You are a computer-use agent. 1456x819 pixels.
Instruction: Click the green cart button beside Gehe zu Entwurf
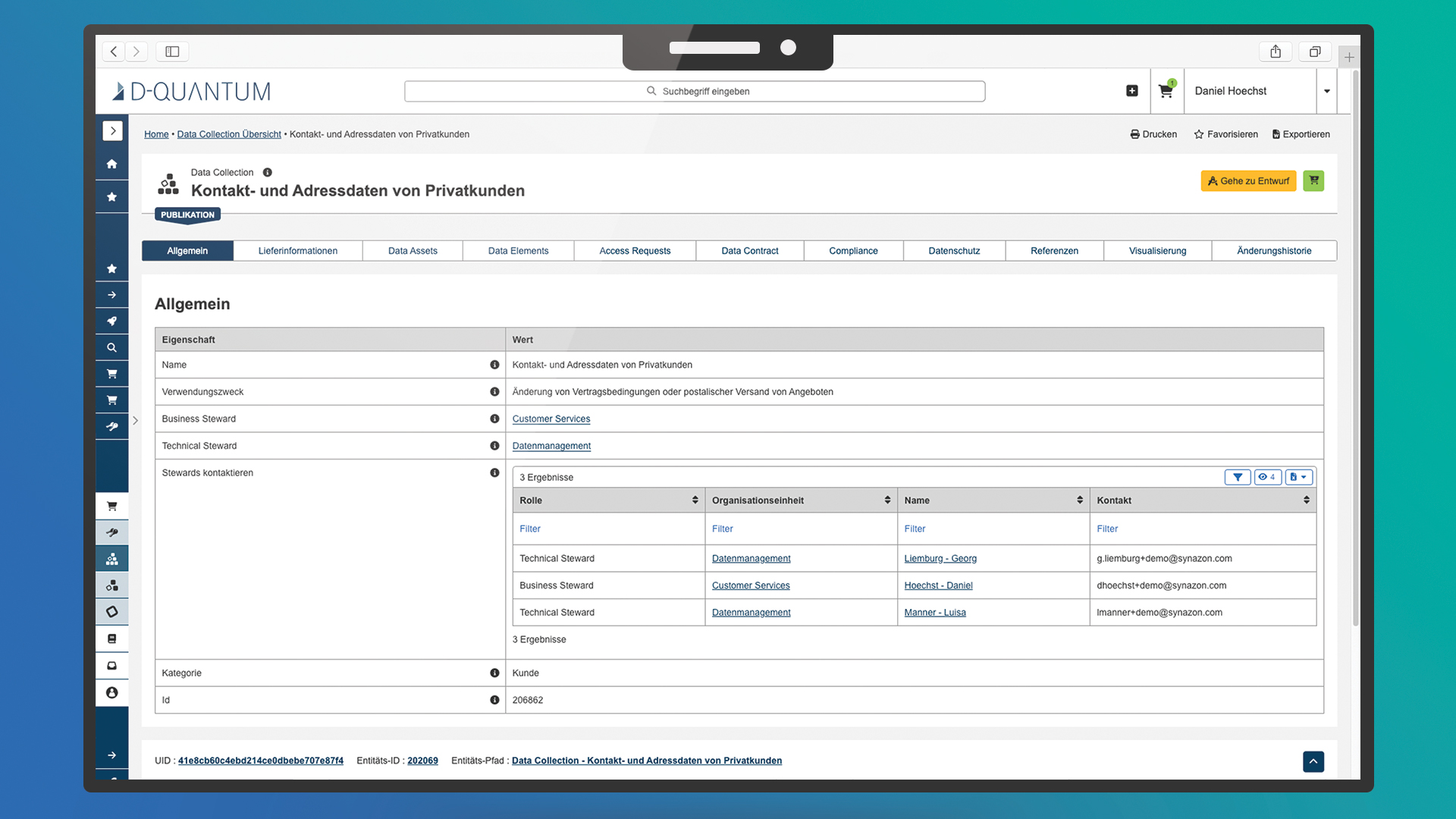[x=1313, y=180]
